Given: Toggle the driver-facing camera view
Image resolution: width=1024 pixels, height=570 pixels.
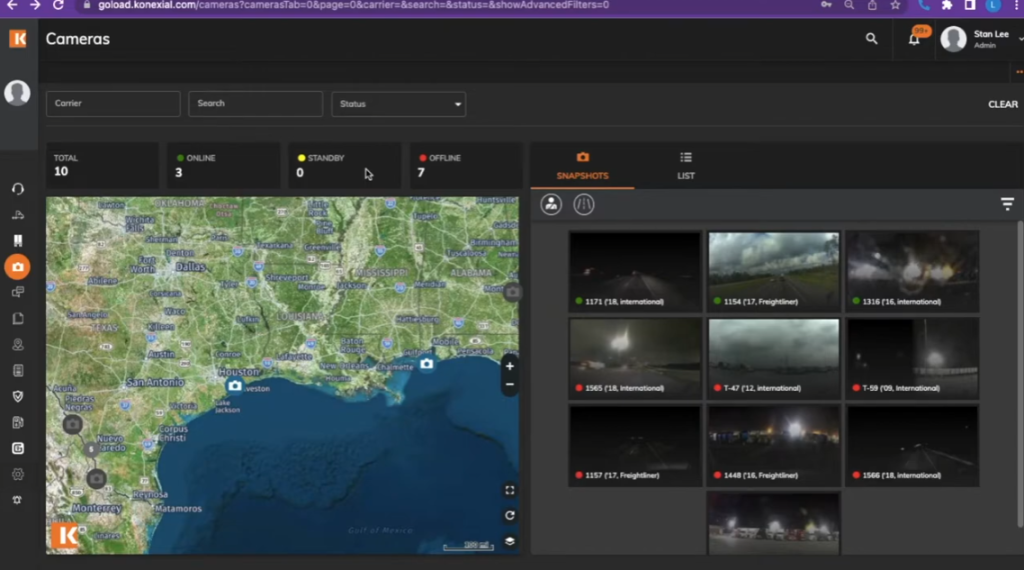Looking at the screenshot, I should click(x=551, y=204).
